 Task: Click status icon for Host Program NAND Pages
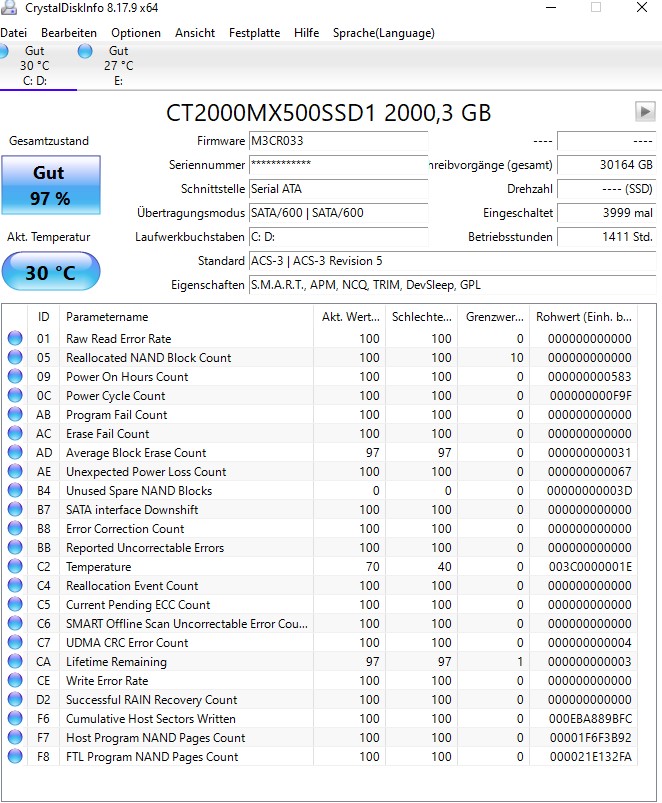tap(15, 737)
